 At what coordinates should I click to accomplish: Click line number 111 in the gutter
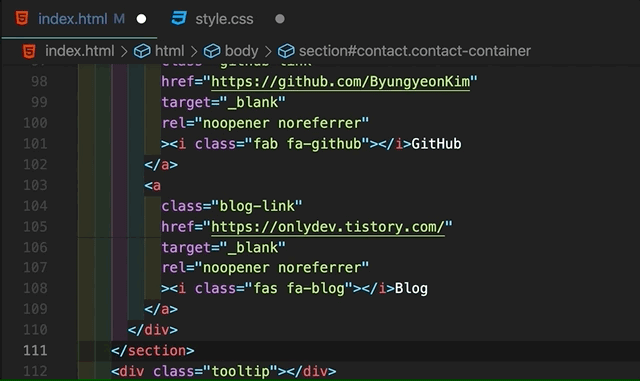pyautogui.click(x=35, y=350)
